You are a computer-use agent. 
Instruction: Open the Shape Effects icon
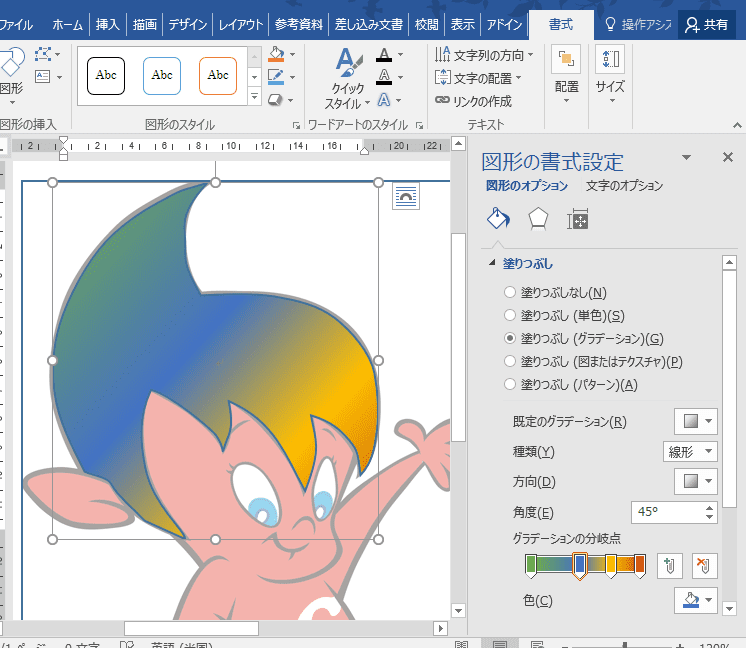tap(276, 100)
